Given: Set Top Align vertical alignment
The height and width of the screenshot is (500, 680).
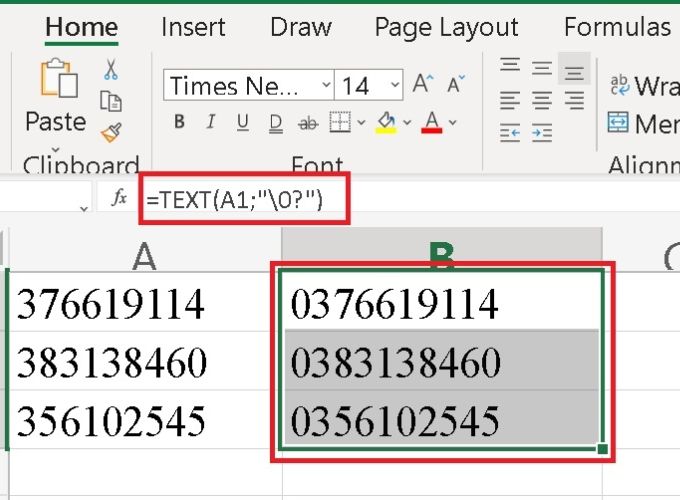Looking at the screenshot, I should (x=510, y=66).
